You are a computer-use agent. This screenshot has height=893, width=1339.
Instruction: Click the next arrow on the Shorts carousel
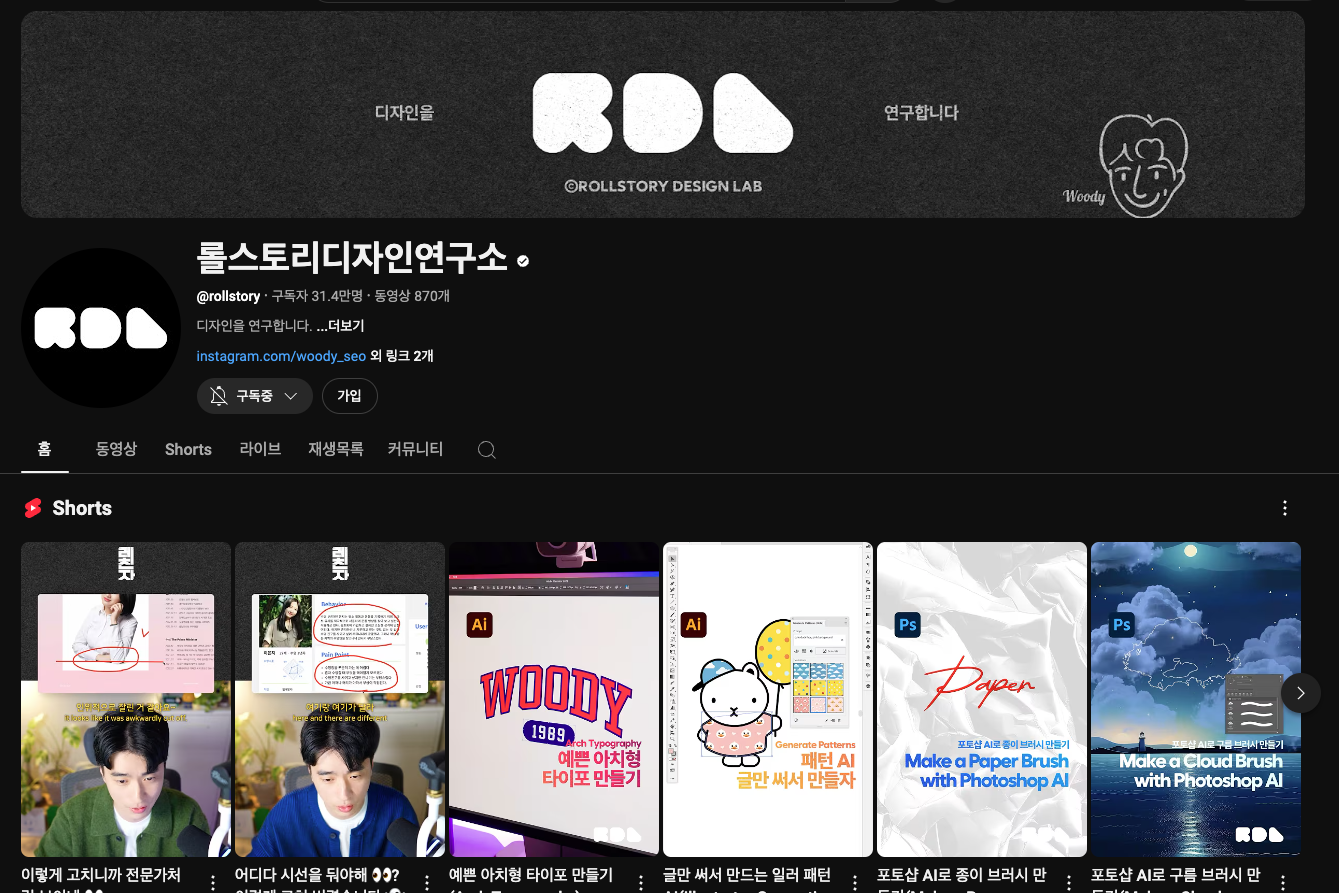(1300, 693)
